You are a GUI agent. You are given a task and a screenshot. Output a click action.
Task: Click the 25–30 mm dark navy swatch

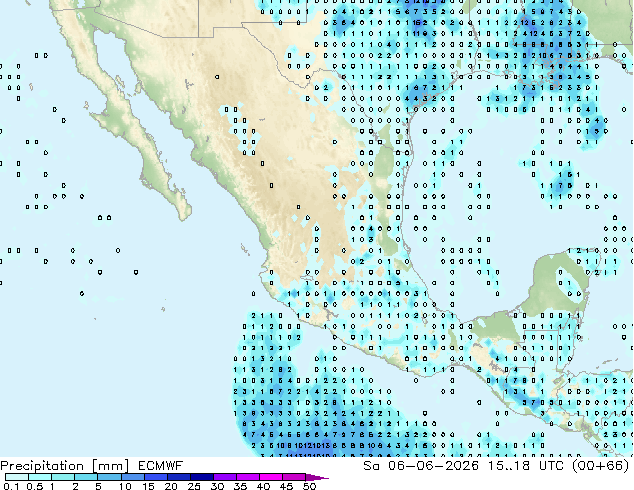click(x=201, y=477)
